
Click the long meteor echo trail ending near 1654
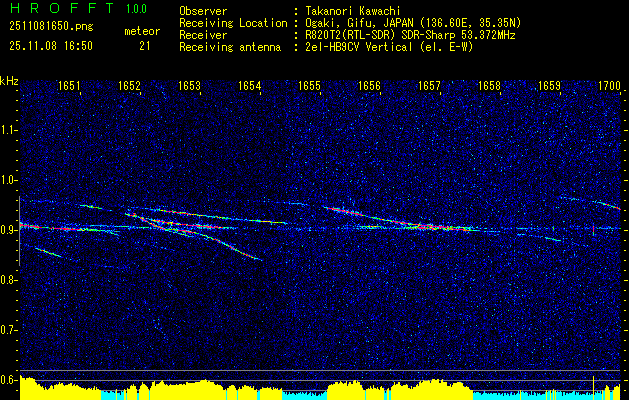(x=193, y=235)
